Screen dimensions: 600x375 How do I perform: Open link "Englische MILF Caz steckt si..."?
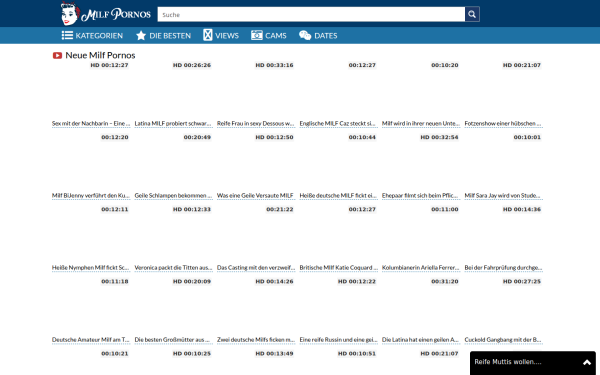338,124
